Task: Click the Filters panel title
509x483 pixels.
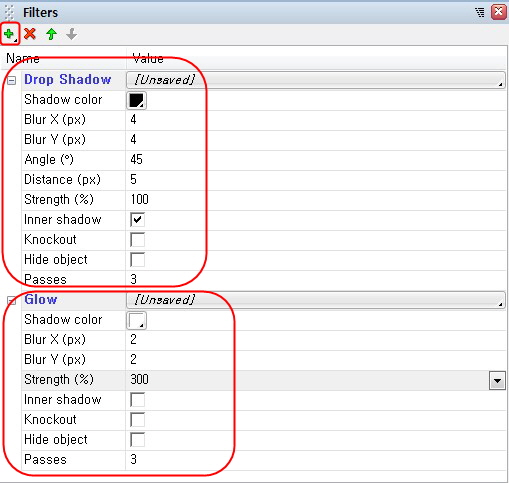Action: (40, 13)
